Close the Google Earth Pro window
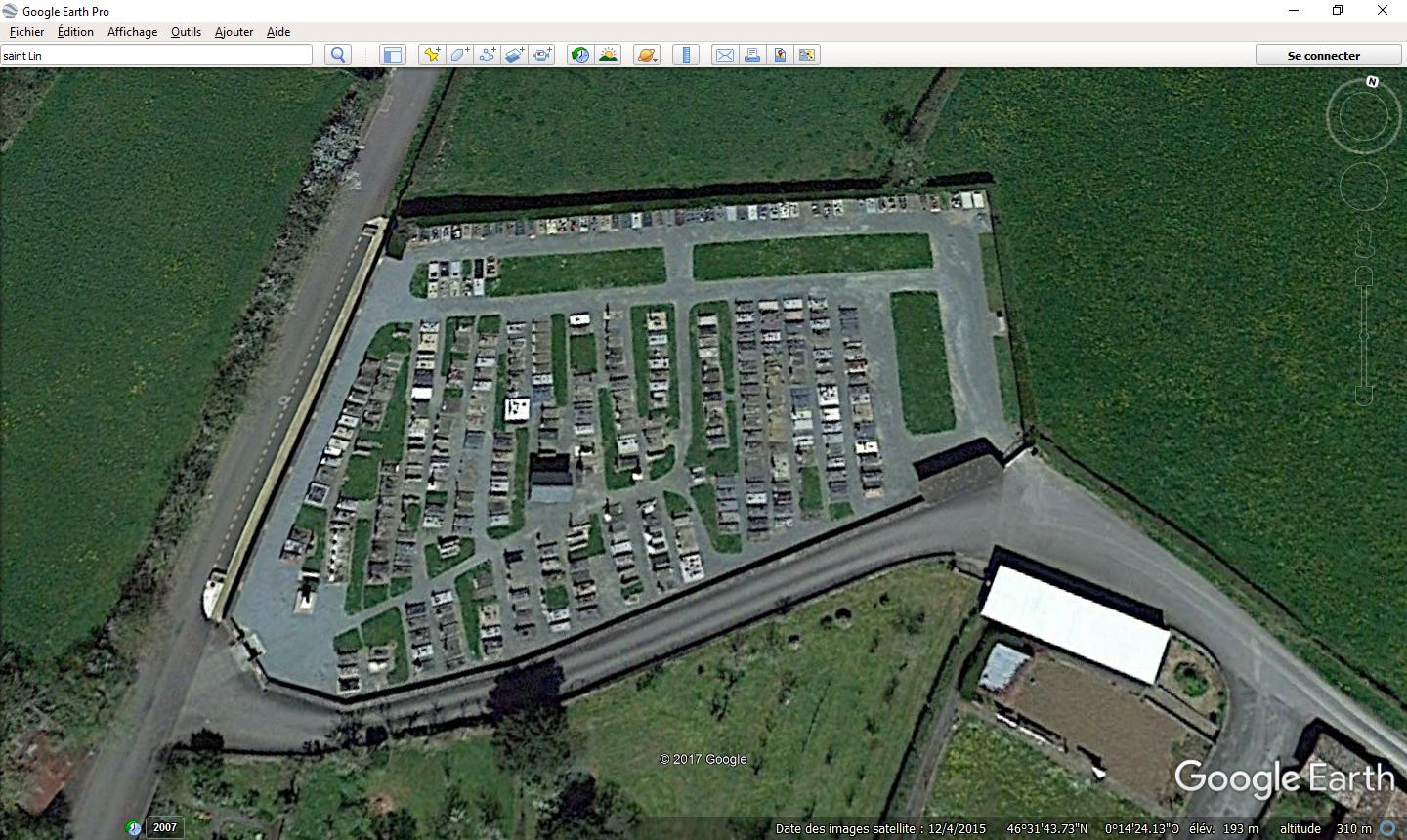The width and height of the screenshot is (1407, 840). tap(1383, 11)
